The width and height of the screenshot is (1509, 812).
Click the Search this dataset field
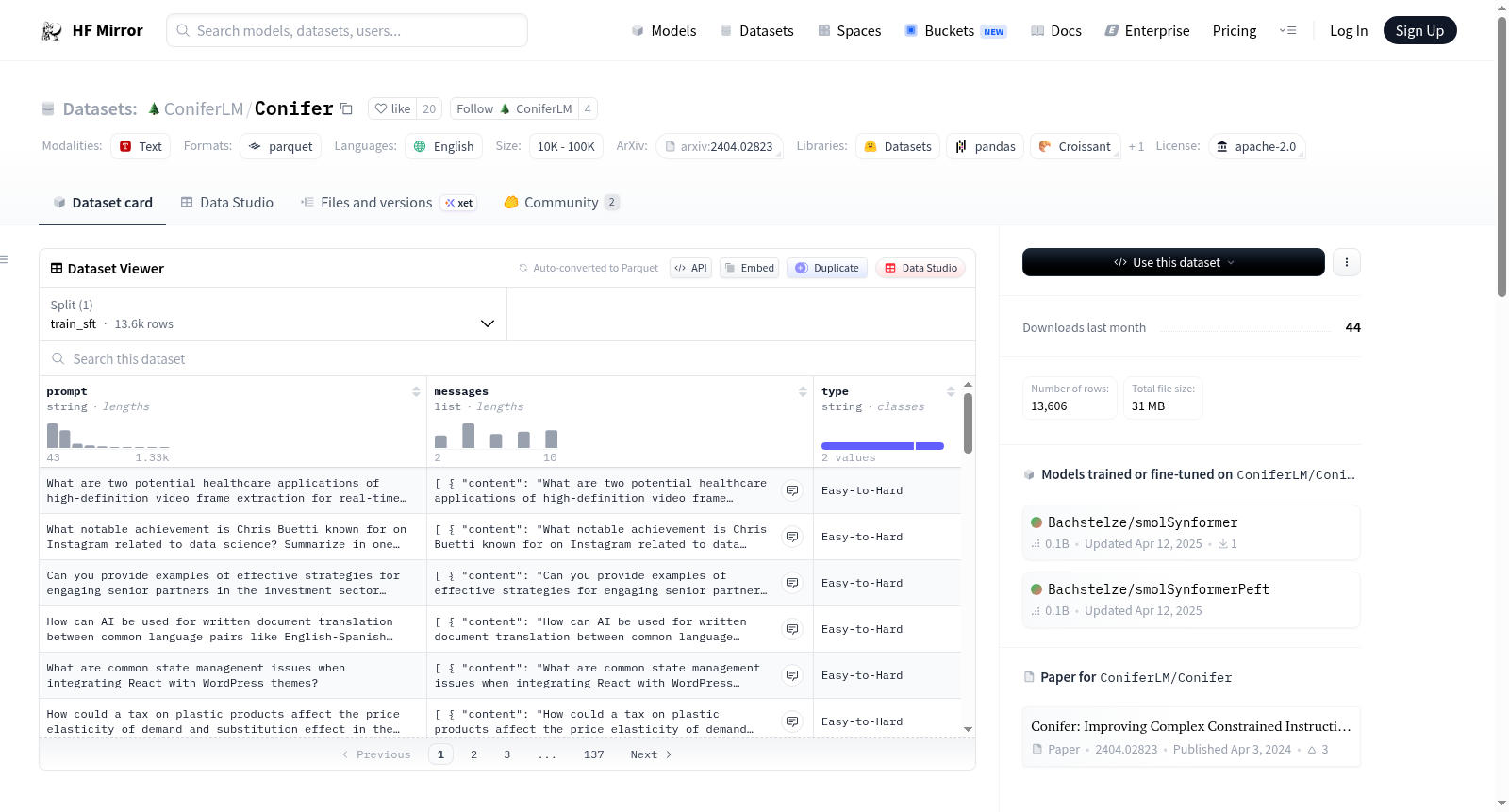tap(507, 359)
